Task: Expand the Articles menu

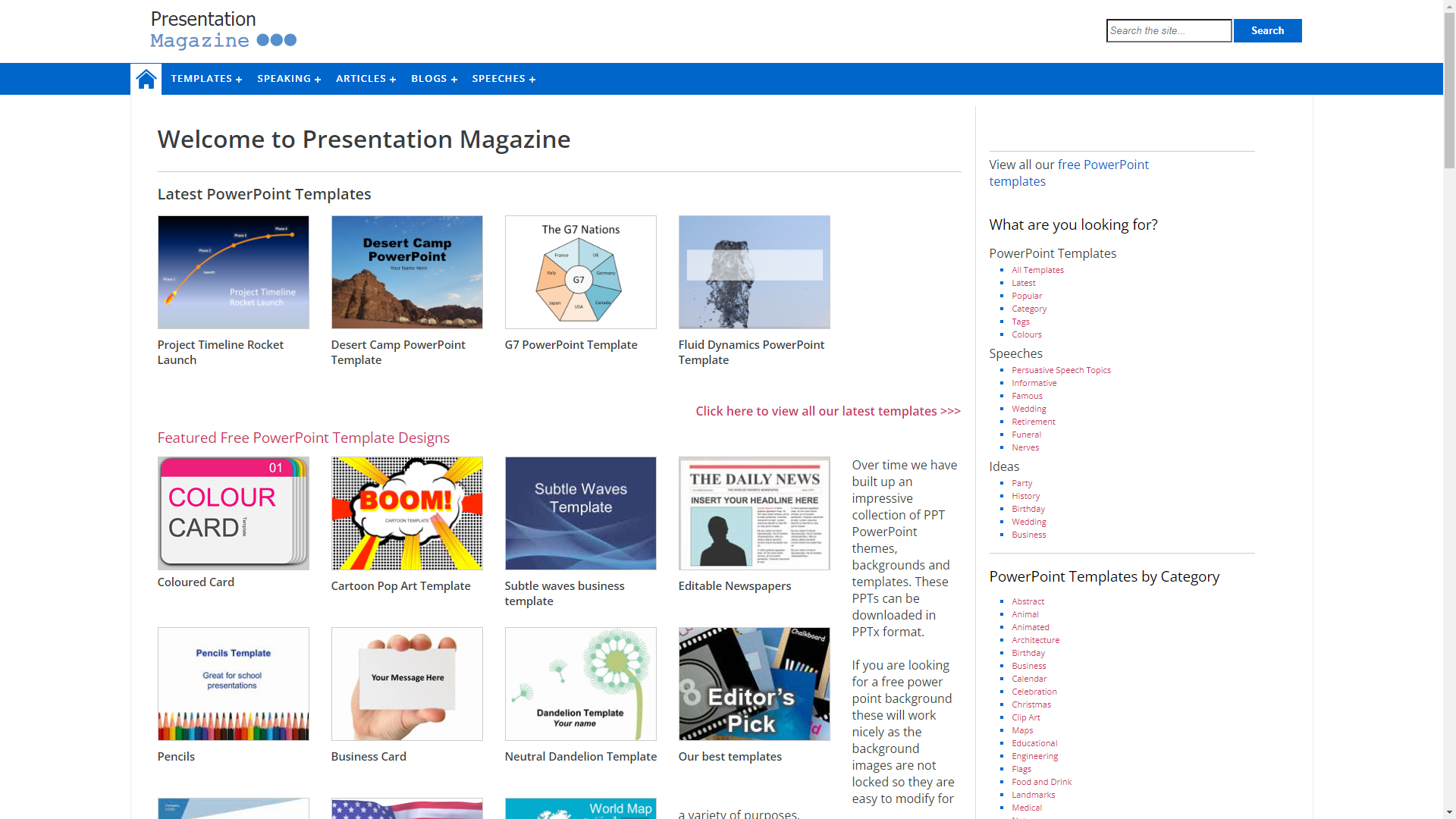Action: 366,79
